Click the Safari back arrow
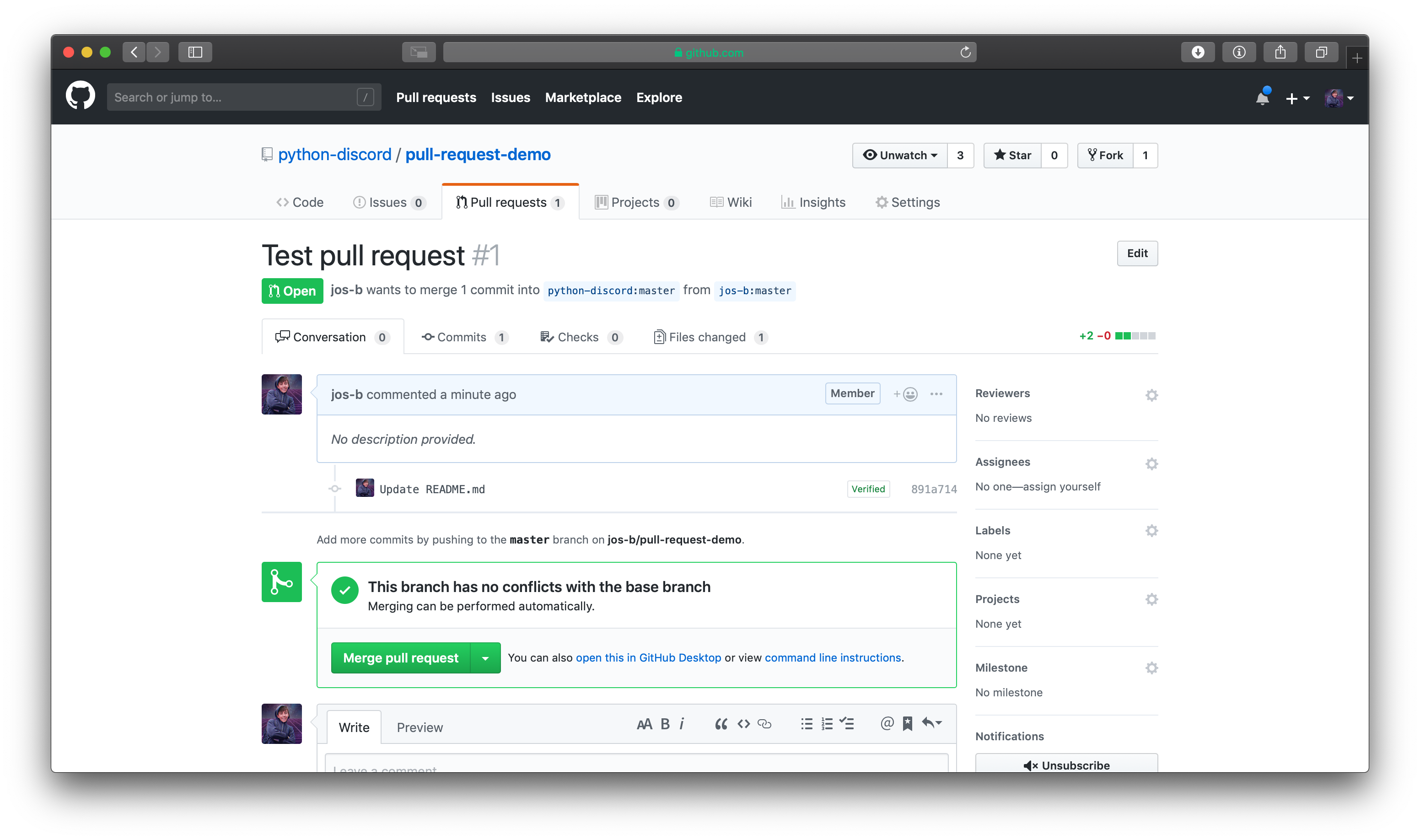The width and height of the screenshot is (1420, 840). click(134, 52)
